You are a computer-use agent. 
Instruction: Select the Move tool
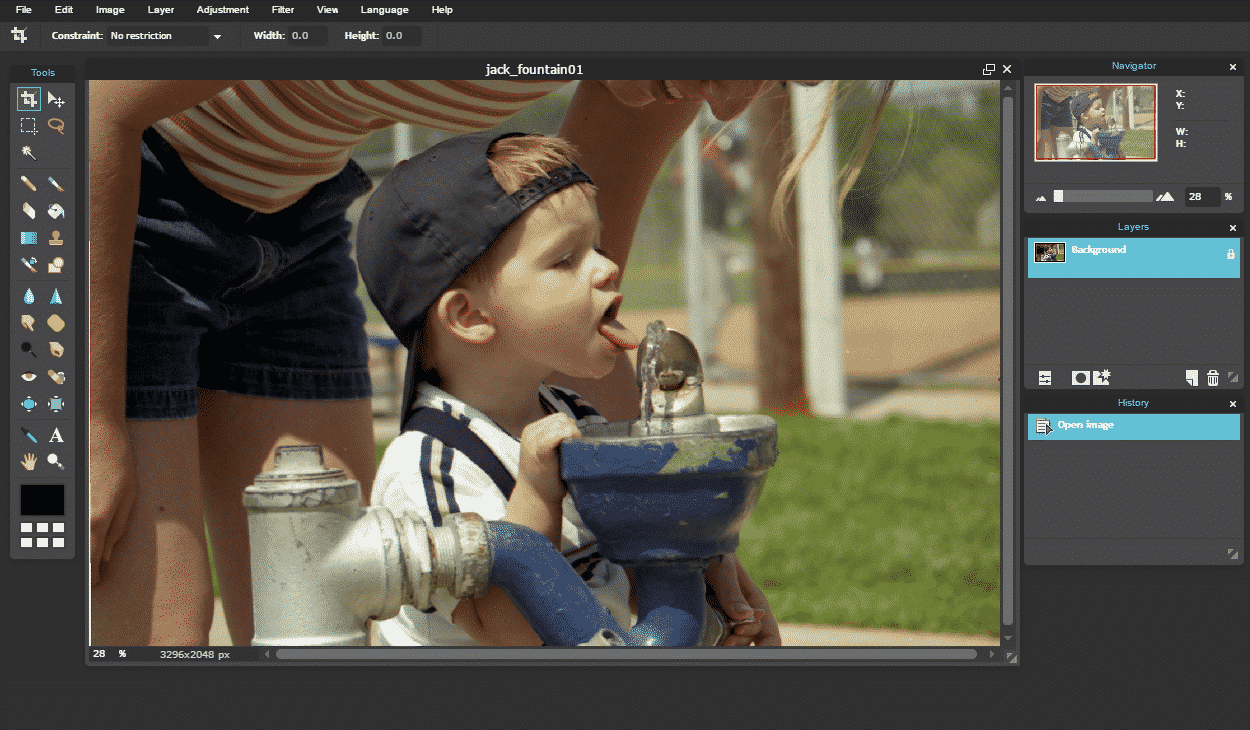[56, 99]
